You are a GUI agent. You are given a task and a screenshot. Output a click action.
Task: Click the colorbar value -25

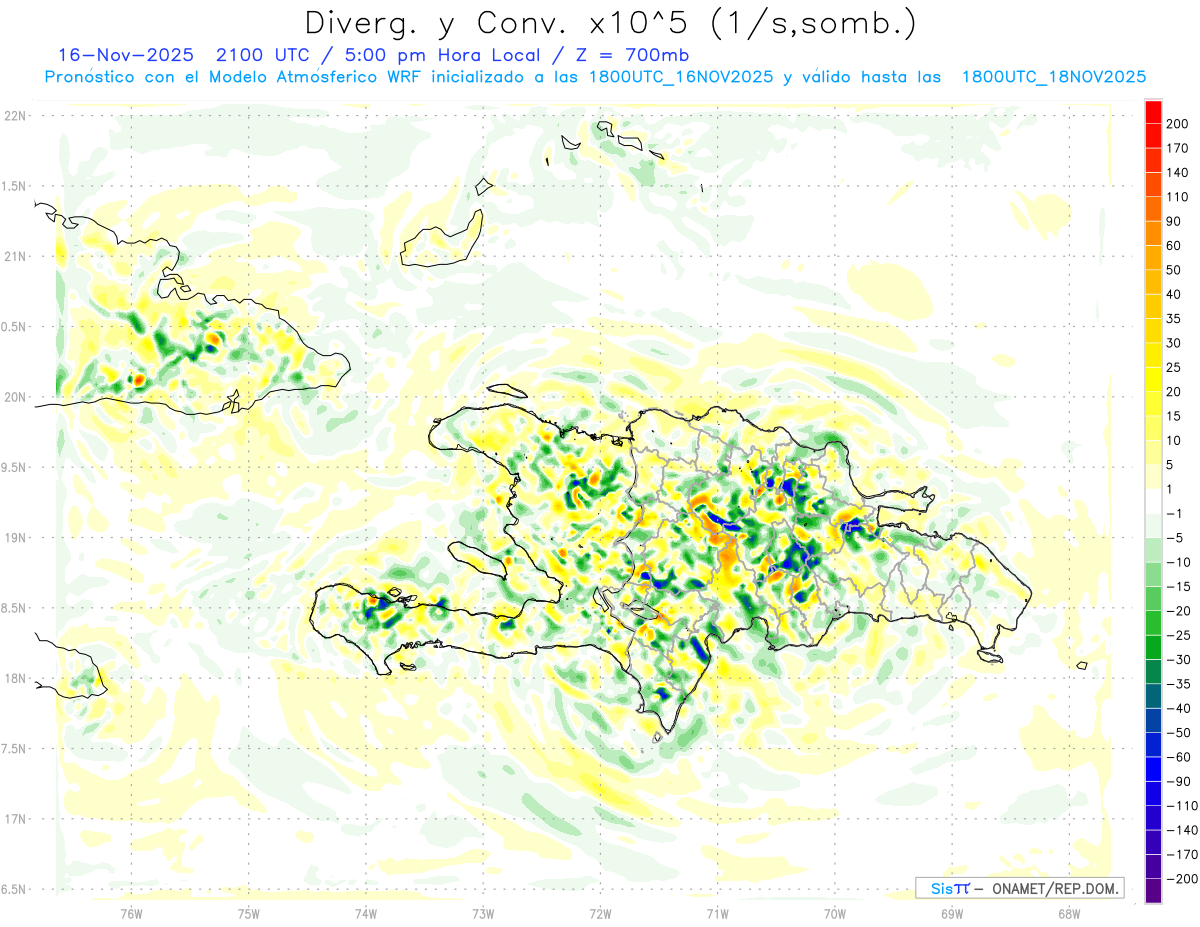[1178, 635]
